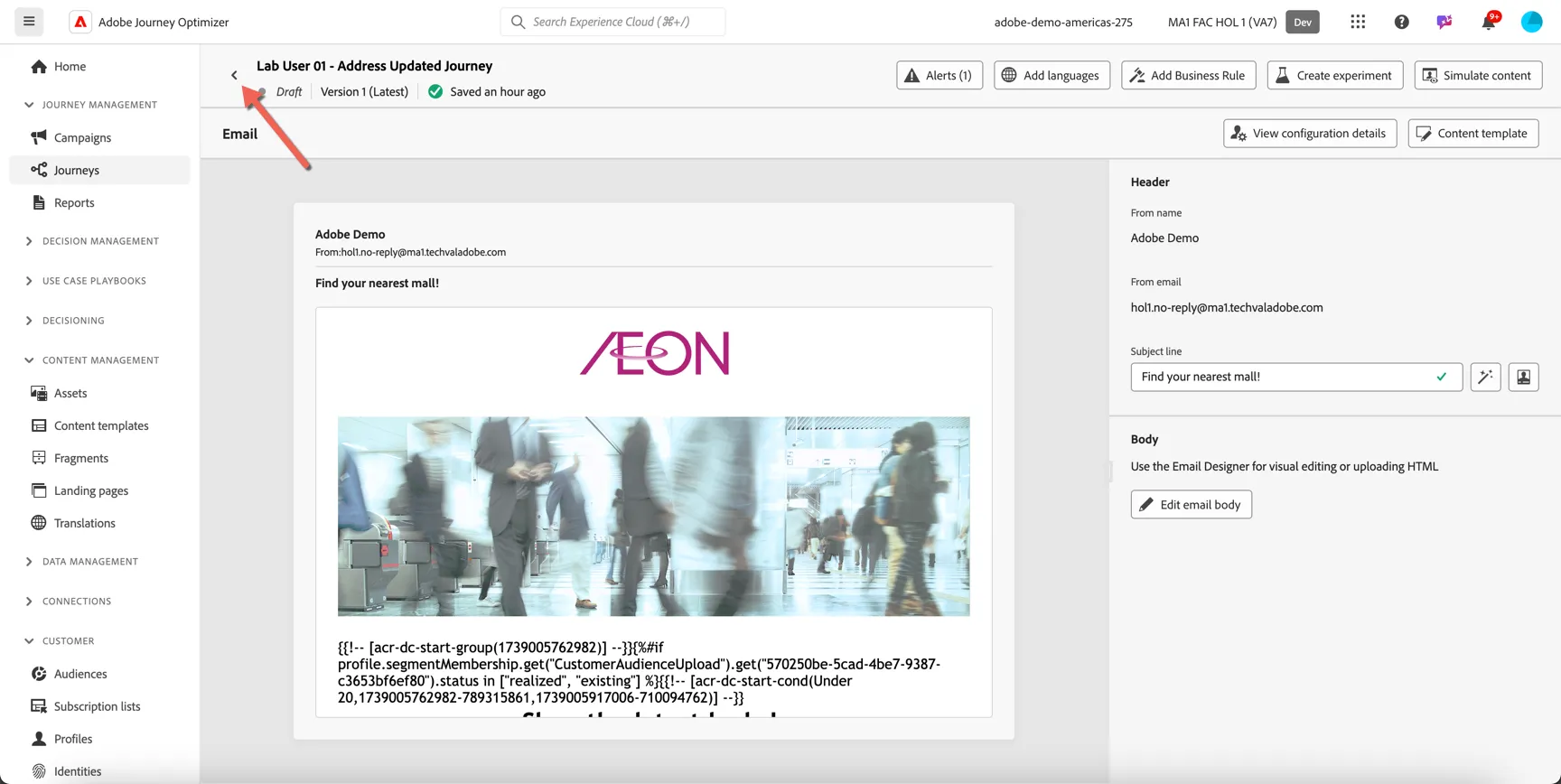Open the feedback chat icon

coord(1444,22)
